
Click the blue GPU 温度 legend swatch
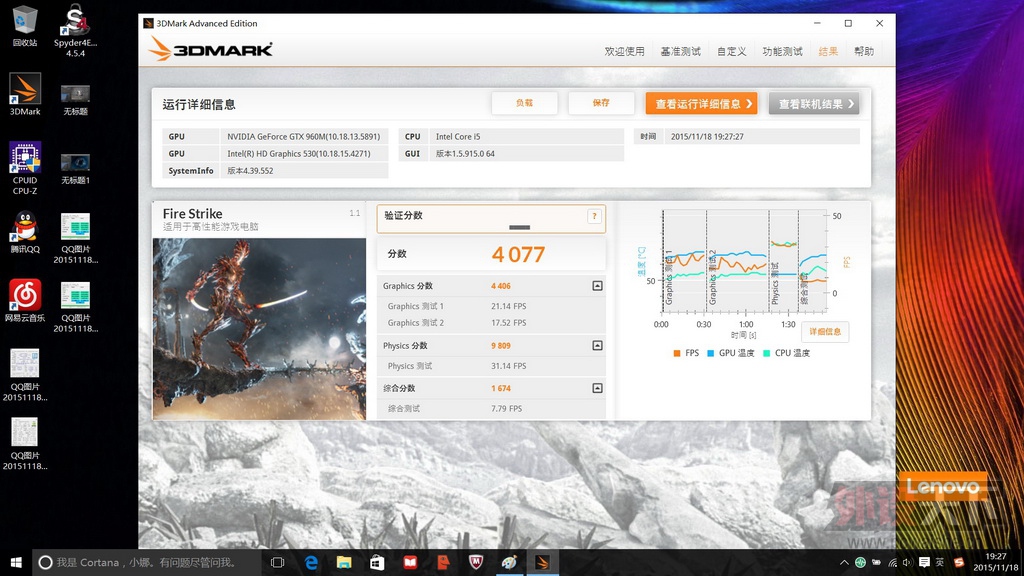point(711,353)
